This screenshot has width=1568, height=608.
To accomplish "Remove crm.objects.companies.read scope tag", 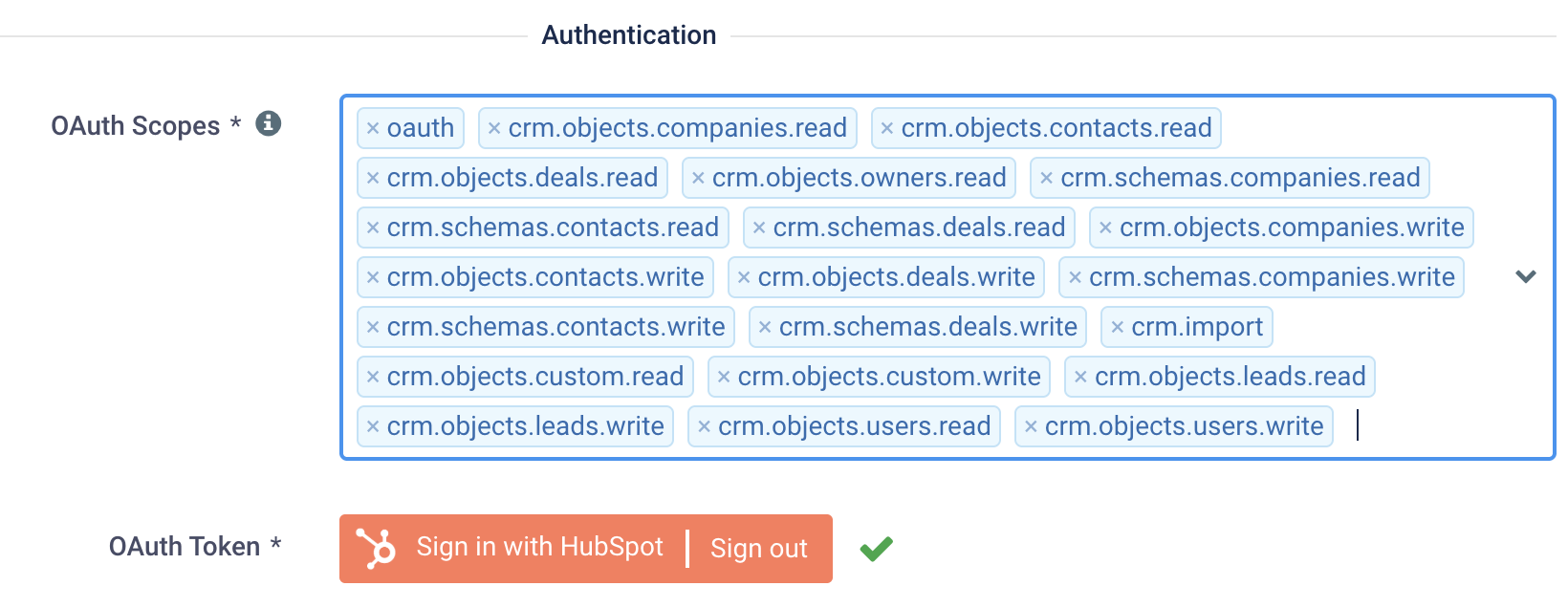I will click(x=494, y=128).
